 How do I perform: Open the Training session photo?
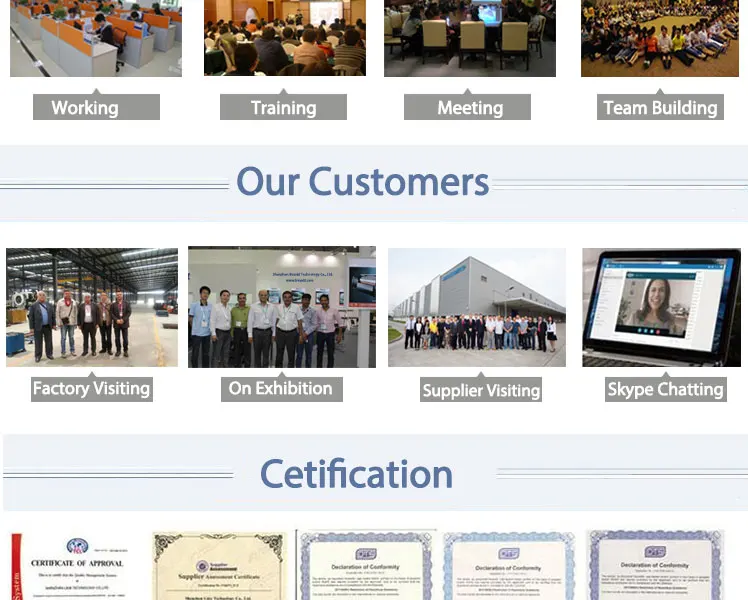coord(285,38)
